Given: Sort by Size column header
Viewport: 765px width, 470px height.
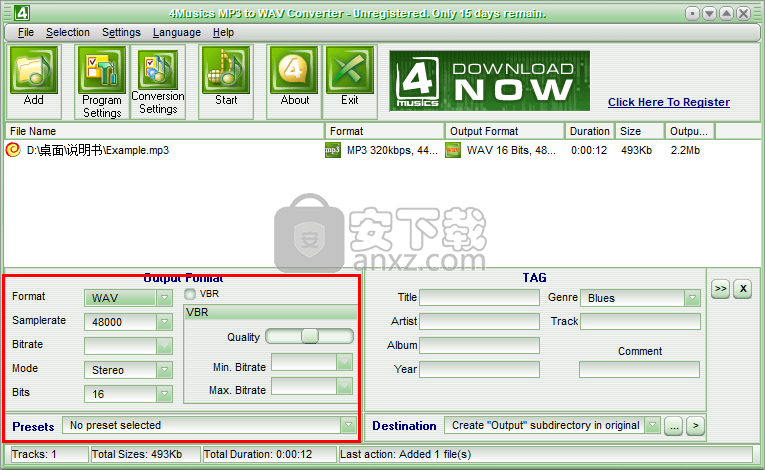Looking at the screenshot, I should 640,131.
